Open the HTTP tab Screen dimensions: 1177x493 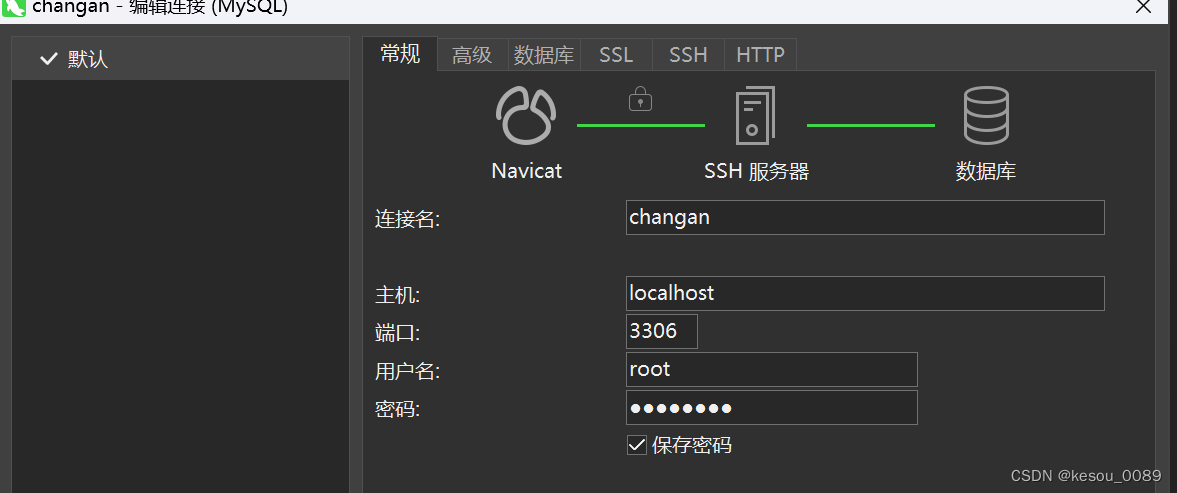760,55
